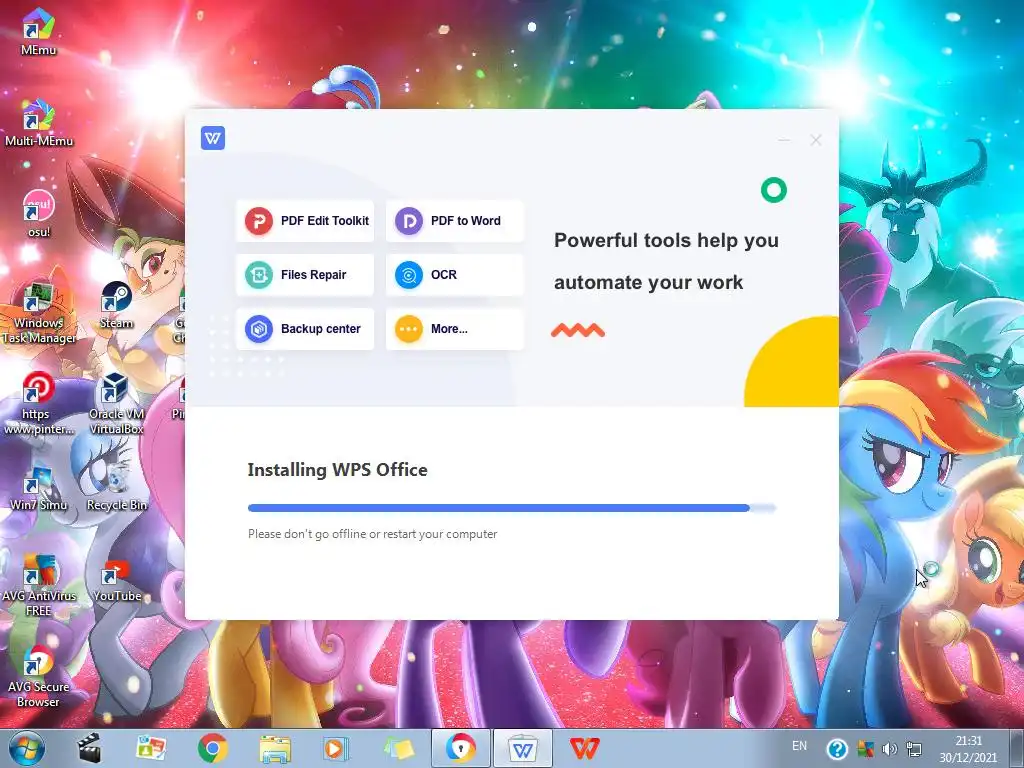Click the blue OCR icon
The height and width of the screenshot is (768, 1024).
pyautogui.click(x=409, y=275)
